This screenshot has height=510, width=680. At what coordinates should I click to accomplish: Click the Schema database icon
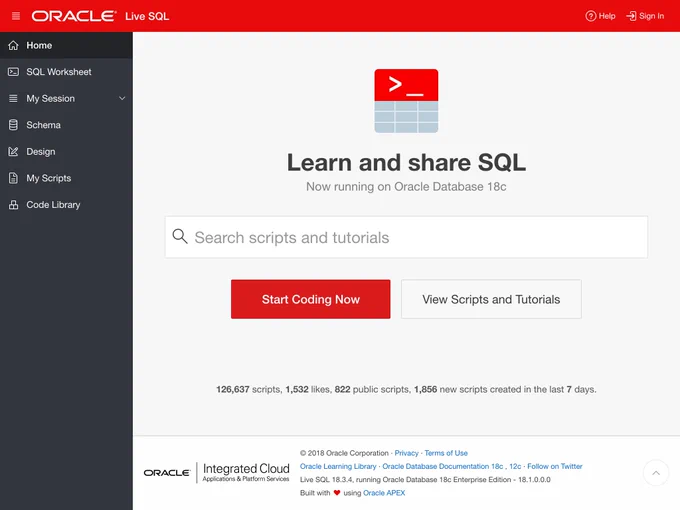pyautogui.click(x=13, y=125)
